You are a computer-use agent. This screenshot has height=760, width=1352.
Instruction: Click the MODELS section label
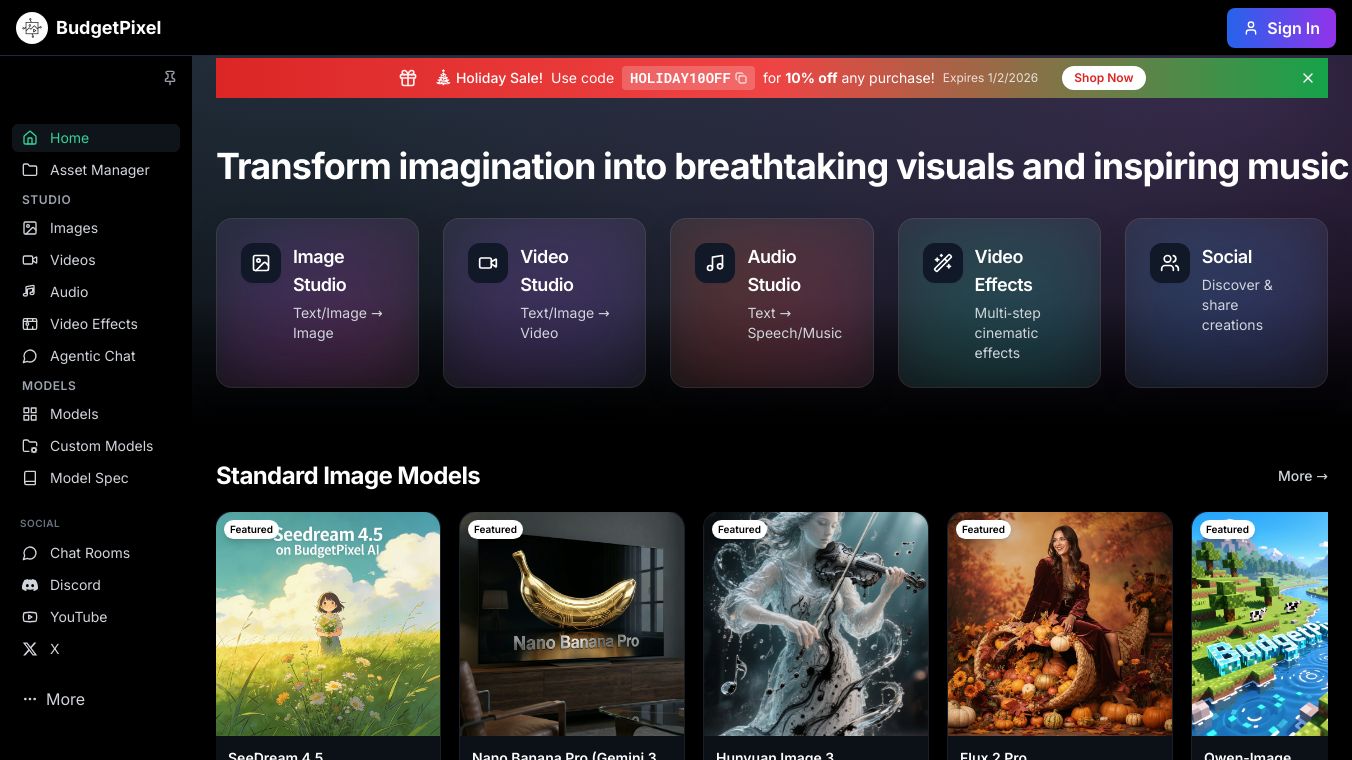[49, 386]
